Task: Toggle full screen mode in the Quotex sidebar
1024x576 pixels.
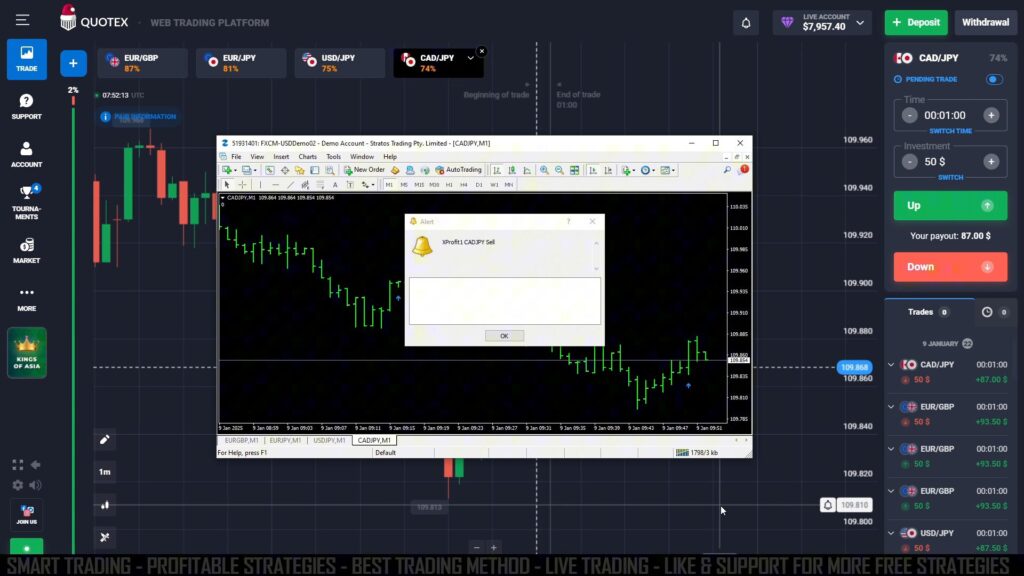Action: tap(18, 465)
